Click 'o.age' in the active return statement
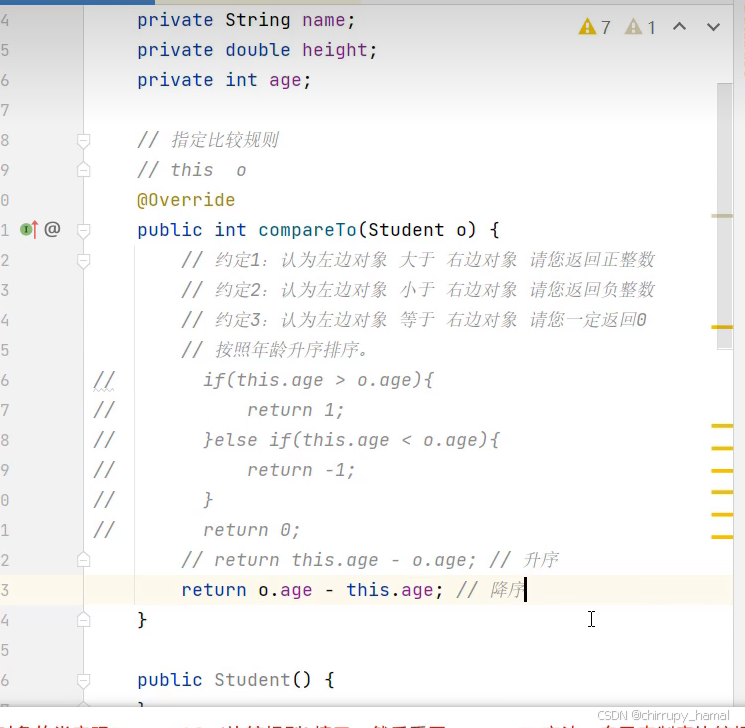The height and width of the screenshot is (728, 745). click(x=285, y=590)
